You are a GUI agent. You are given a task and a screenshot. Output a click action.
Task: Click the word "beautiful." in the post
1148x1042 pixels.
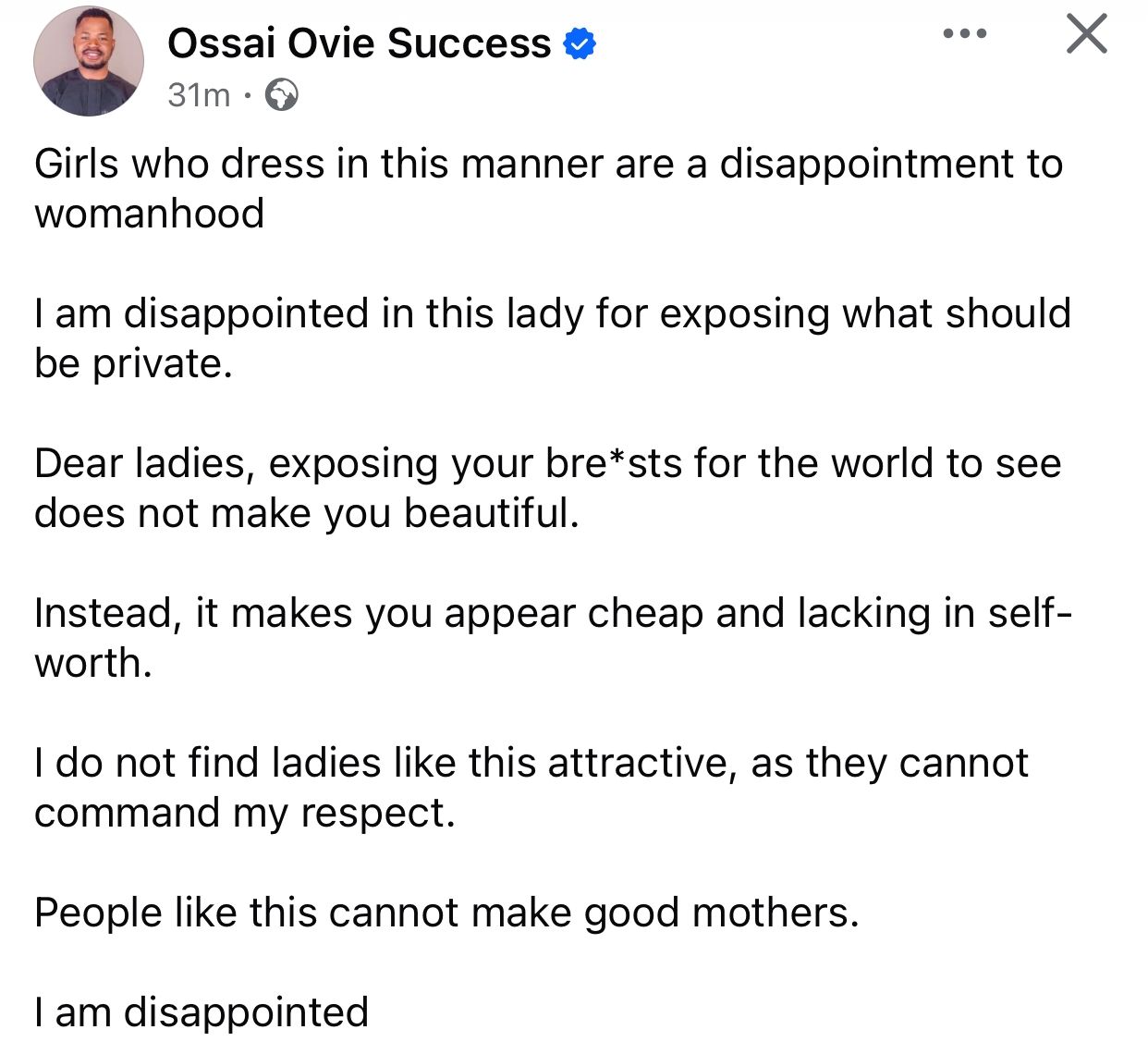492,513
